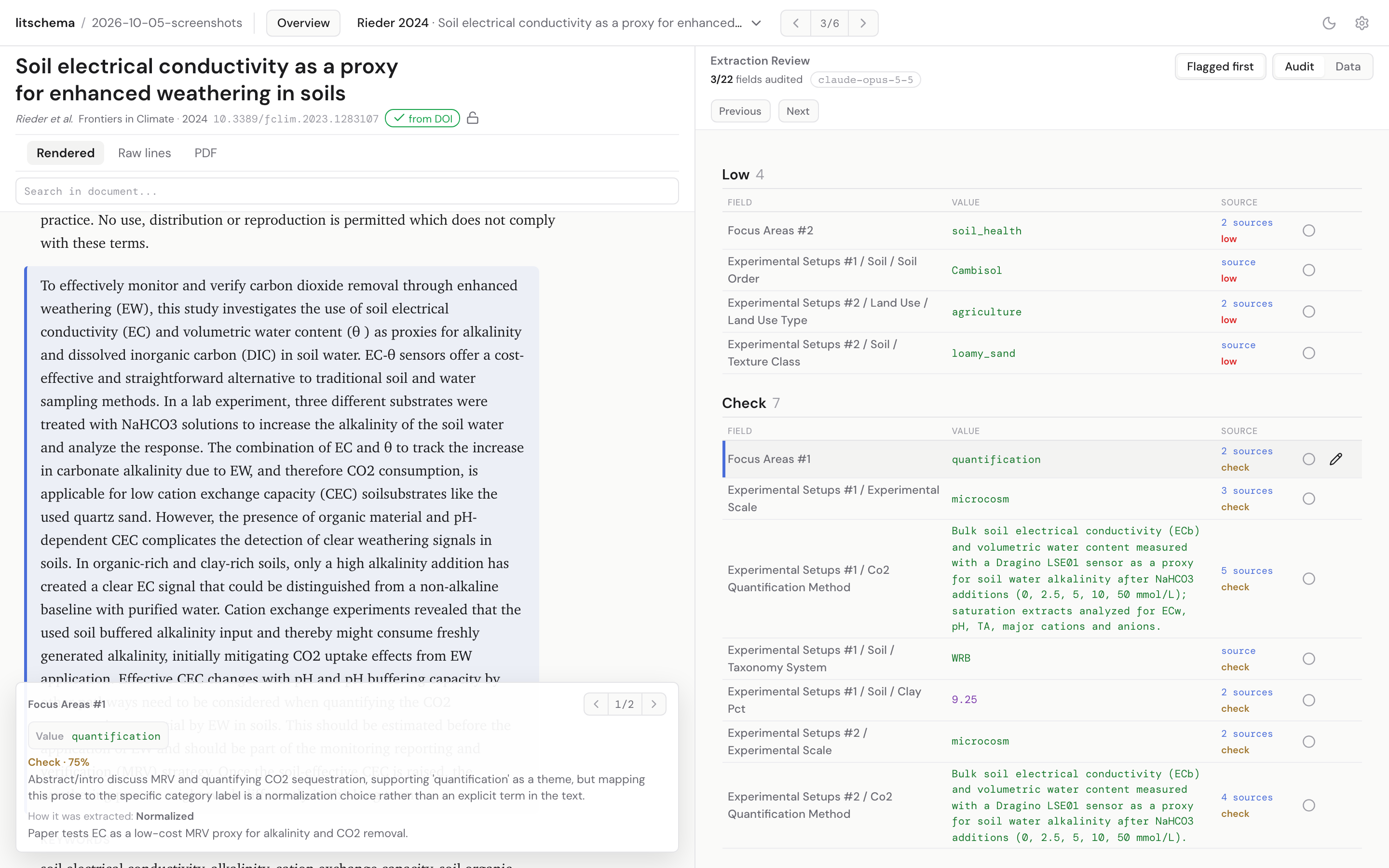Focus the Search in document field
The image size is (1389, 868).
(347, 191)
